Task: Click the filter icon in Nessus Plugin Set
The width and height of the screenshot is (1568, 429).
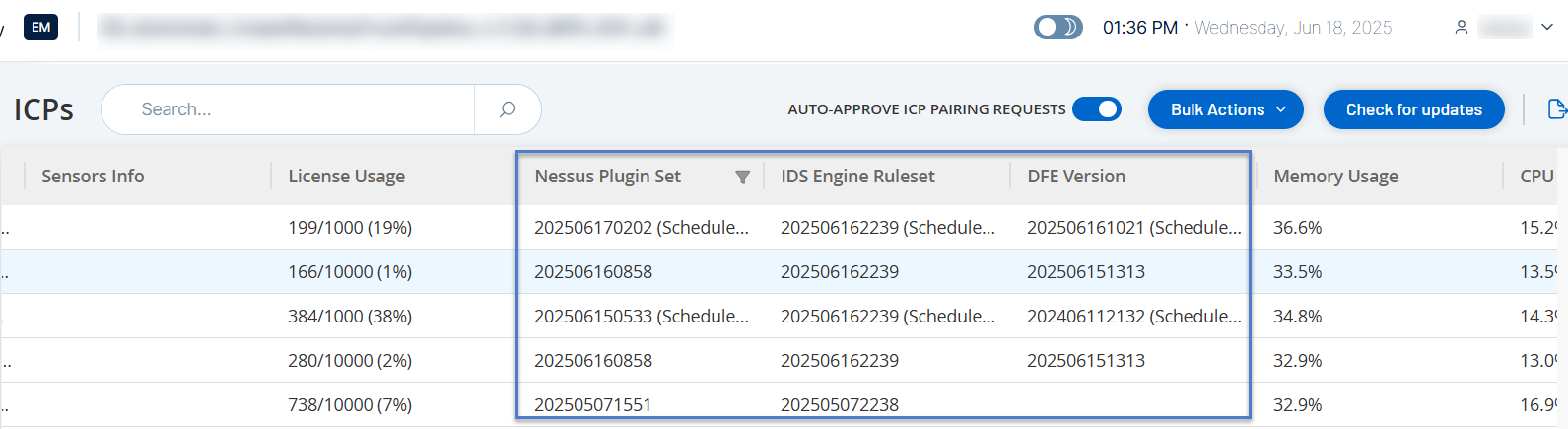Action: click(x=742, y=178)
